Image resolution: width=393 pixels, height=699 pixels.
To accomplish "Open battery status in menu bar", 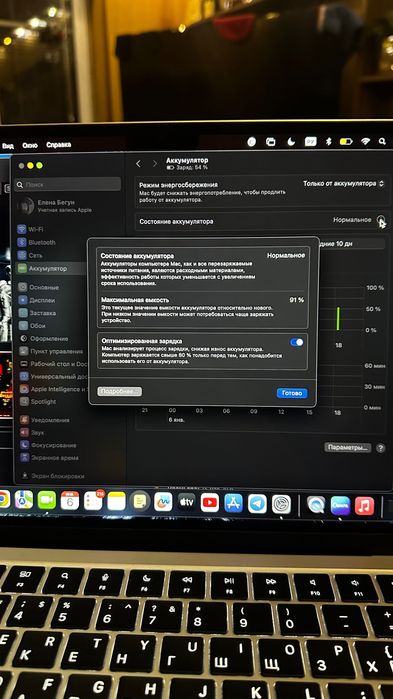I will click(x=346, y=142).
